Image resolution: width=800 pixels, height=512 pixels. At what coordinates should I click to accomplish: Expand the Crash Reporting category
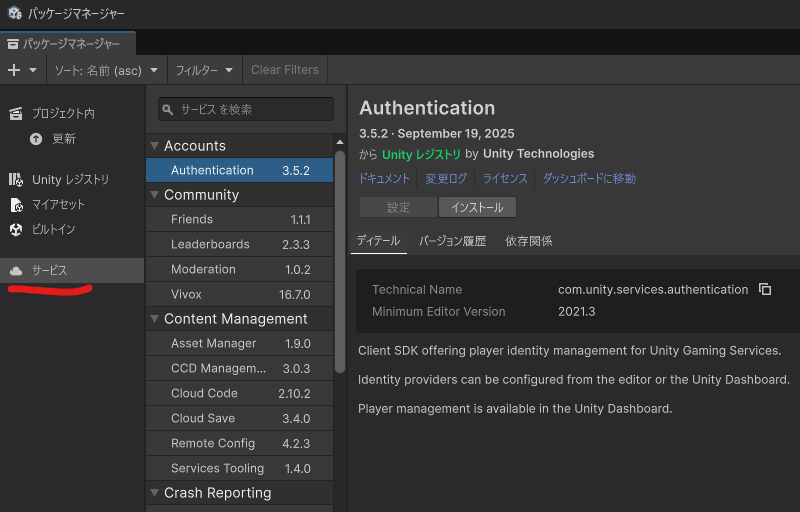pos(155,493)
